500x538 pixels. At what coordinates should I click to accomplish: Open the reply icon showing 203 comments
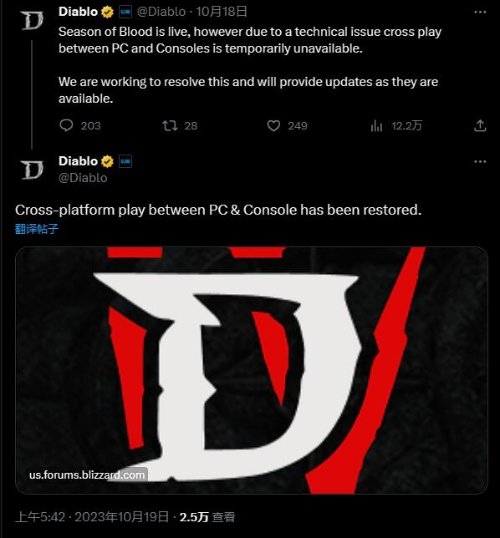[x=66, y=126]
